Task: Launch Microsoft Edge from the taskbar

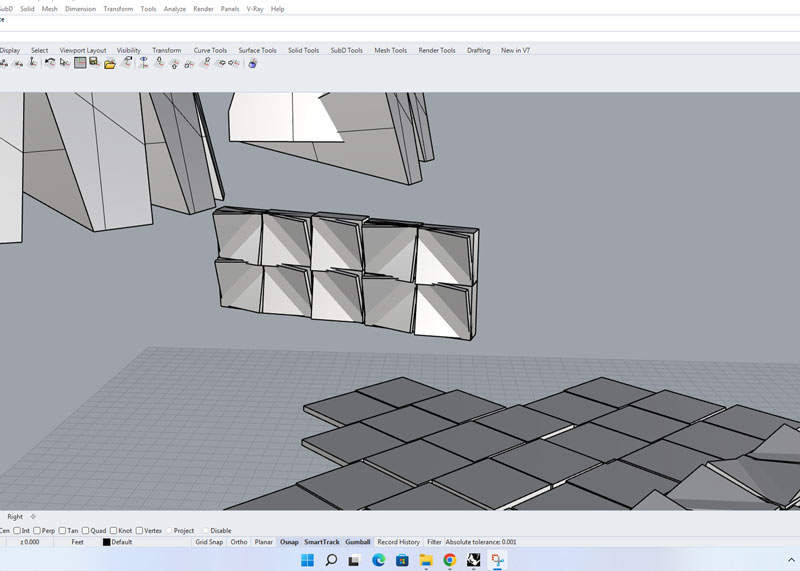Action: tap(379, 560)
